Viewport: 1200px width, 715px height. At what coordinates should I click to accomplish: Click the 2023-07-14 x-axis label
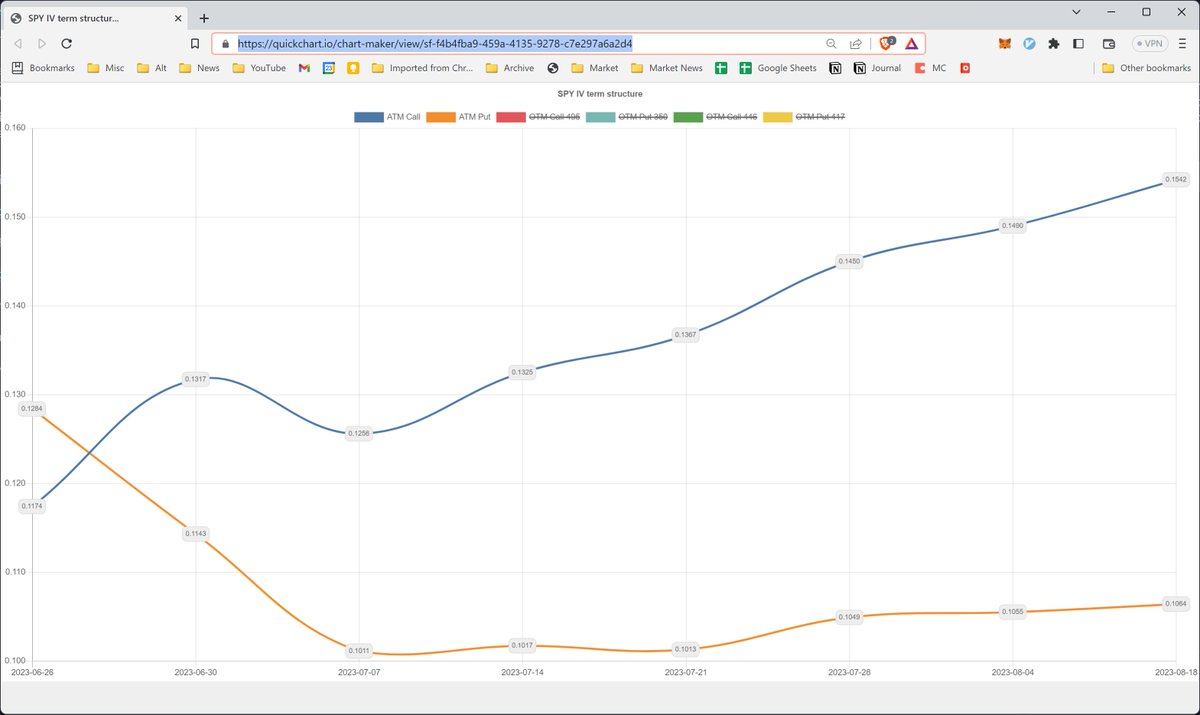pyautogui.click(x=522, y=673)
